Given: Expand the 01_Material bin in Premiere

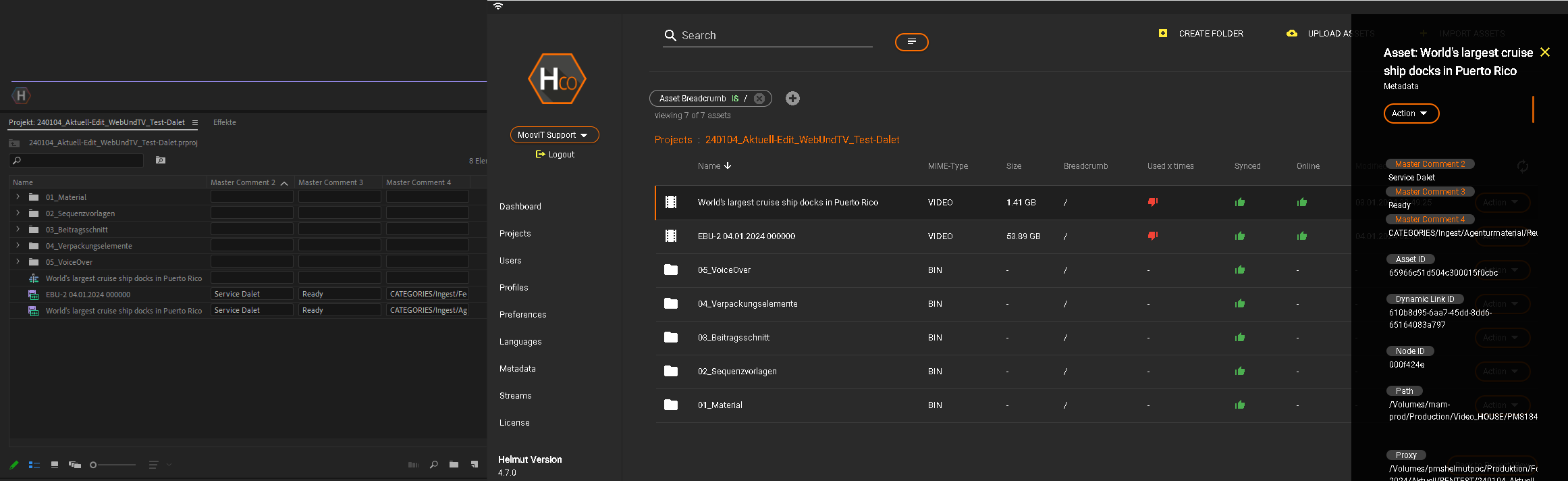Looking at the screenshot, I should point(18,197).
